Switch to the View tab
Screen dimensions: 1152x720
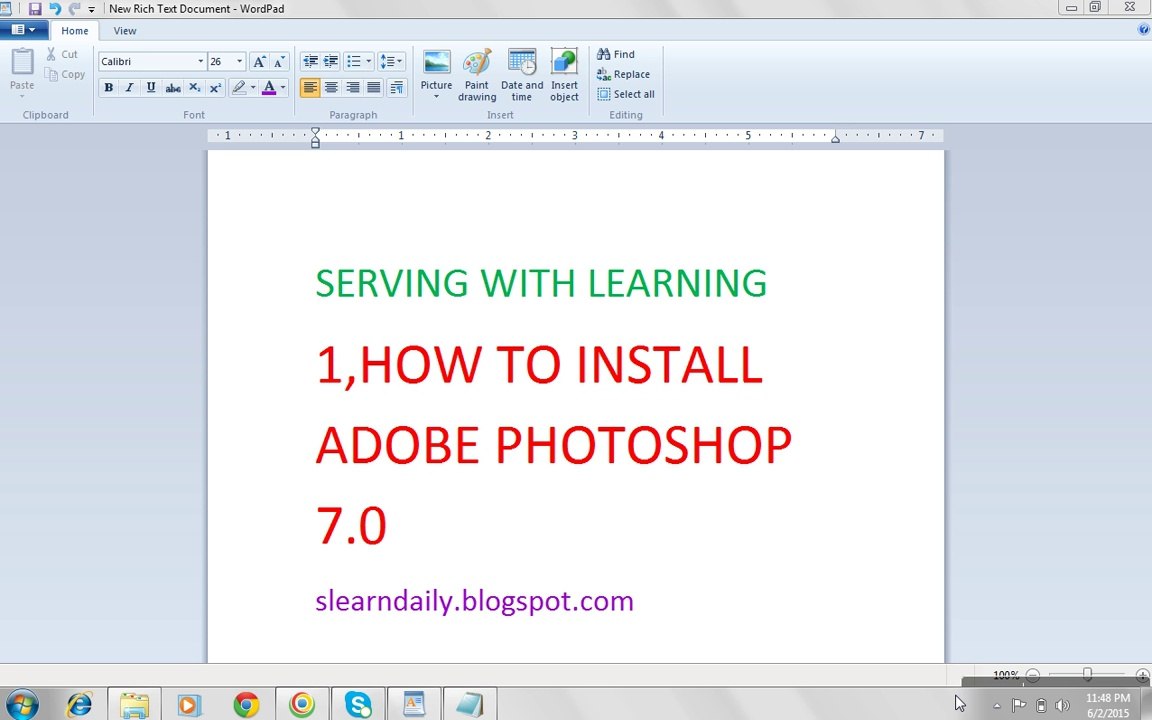point(125,31)
